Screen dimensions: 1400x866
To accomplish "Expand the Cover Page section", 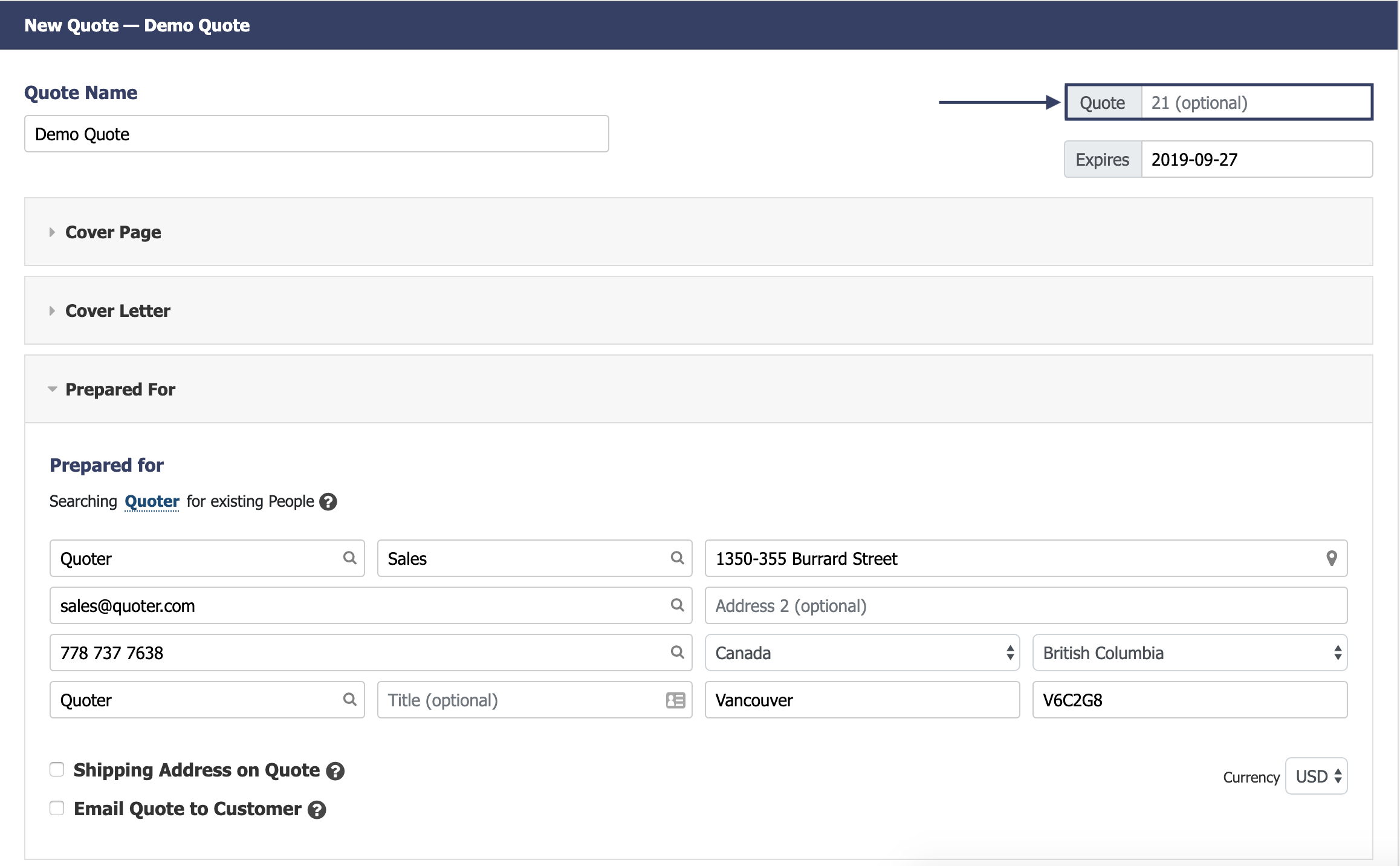I will (x=113, y=232).
